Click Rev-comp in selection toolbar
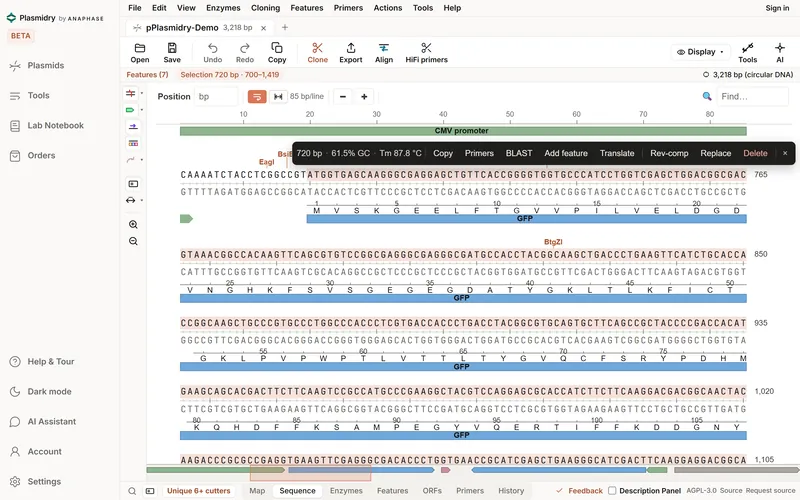 point(669,153)
